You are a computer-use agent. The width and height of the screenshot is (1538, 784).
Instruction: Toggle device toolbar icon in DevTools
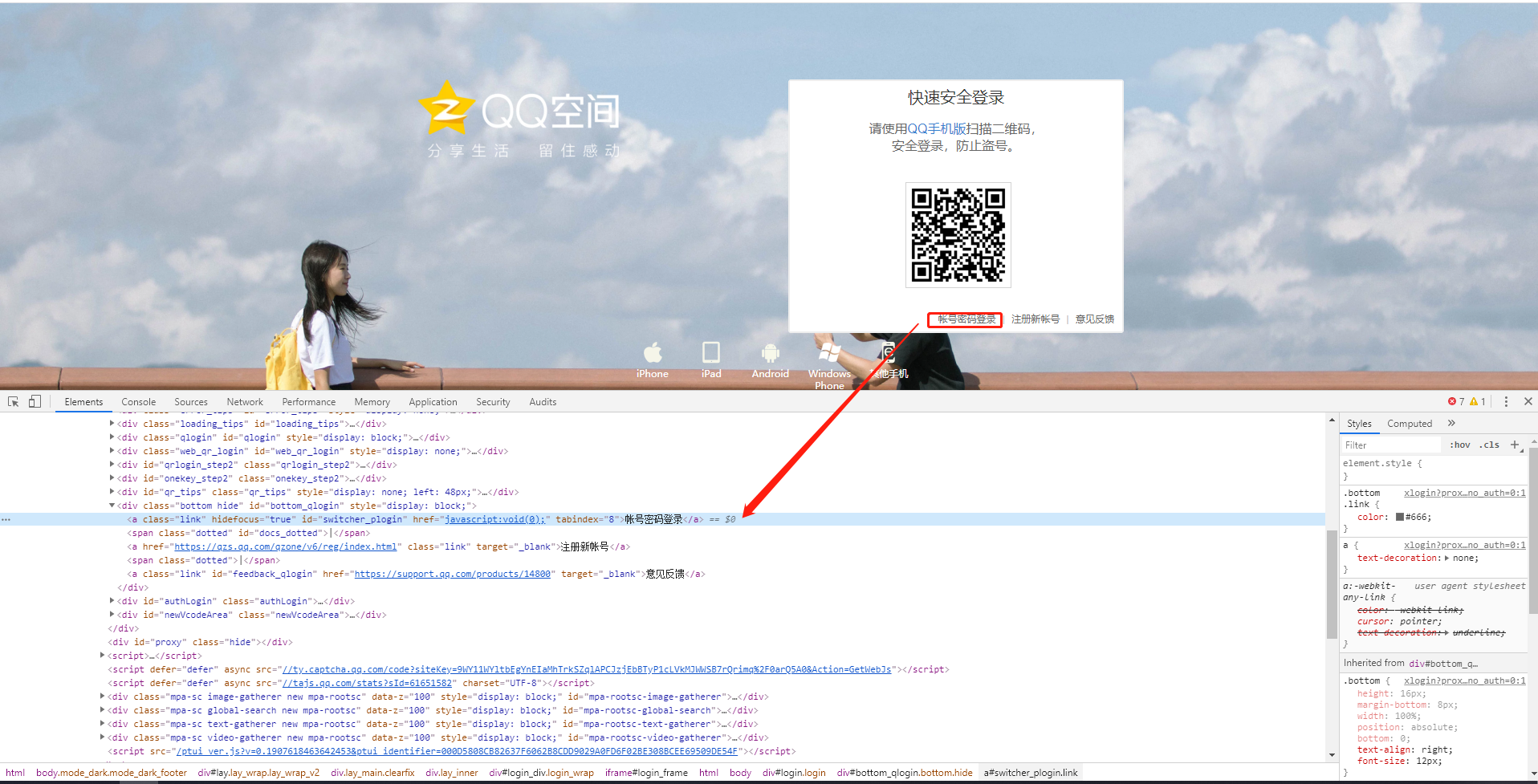pos(35,401)
